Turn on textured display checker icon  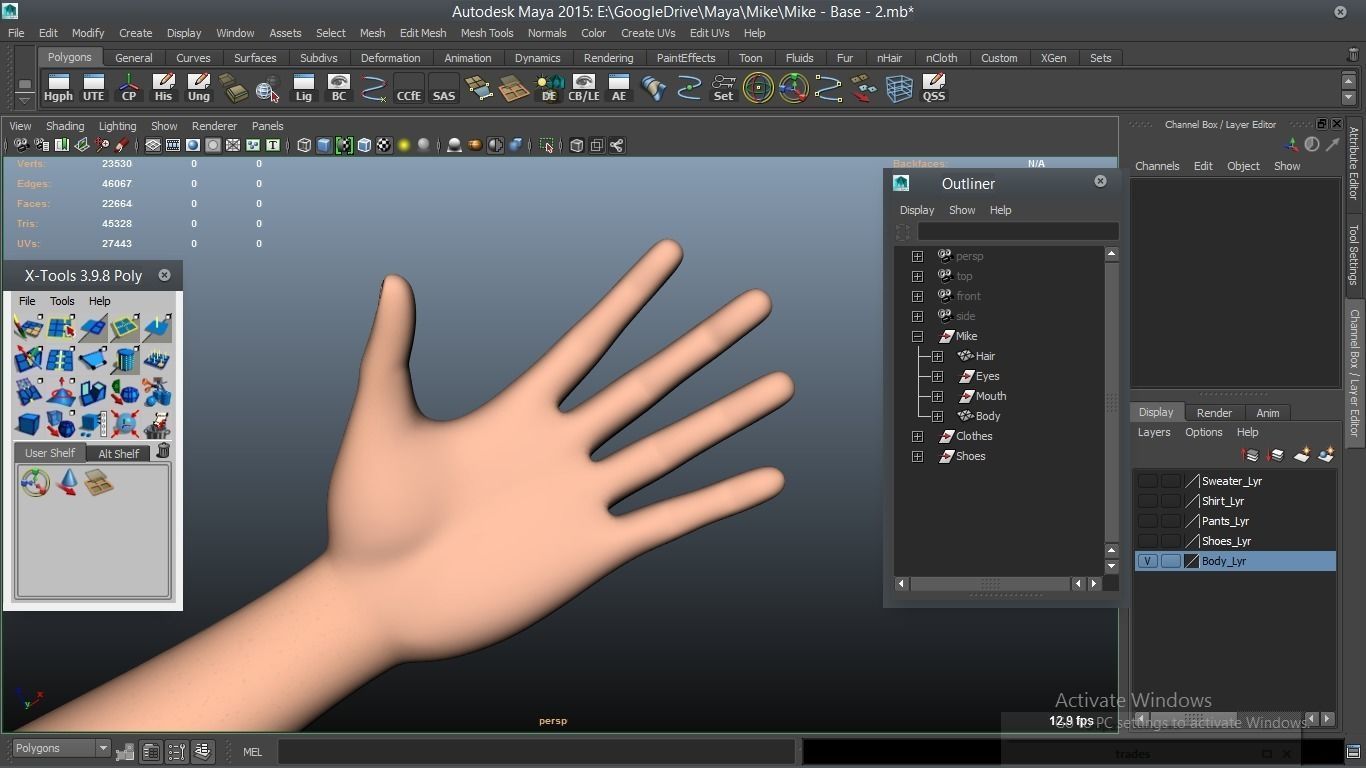(384, 145)
